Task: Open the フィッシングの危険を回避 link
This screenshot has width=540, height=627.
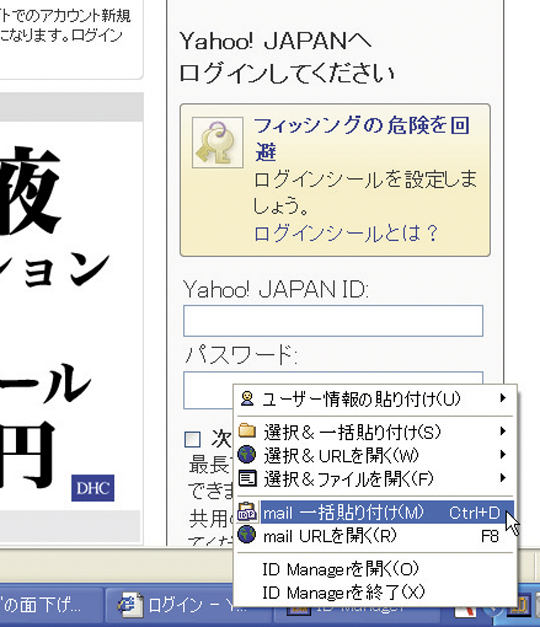Action: 362,138
